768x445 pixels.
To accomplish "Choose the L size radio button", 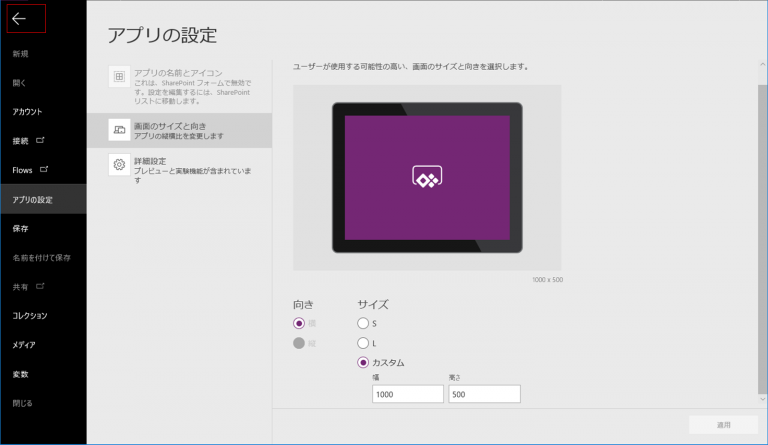I will pyautogui.click(x=363, y=343).
